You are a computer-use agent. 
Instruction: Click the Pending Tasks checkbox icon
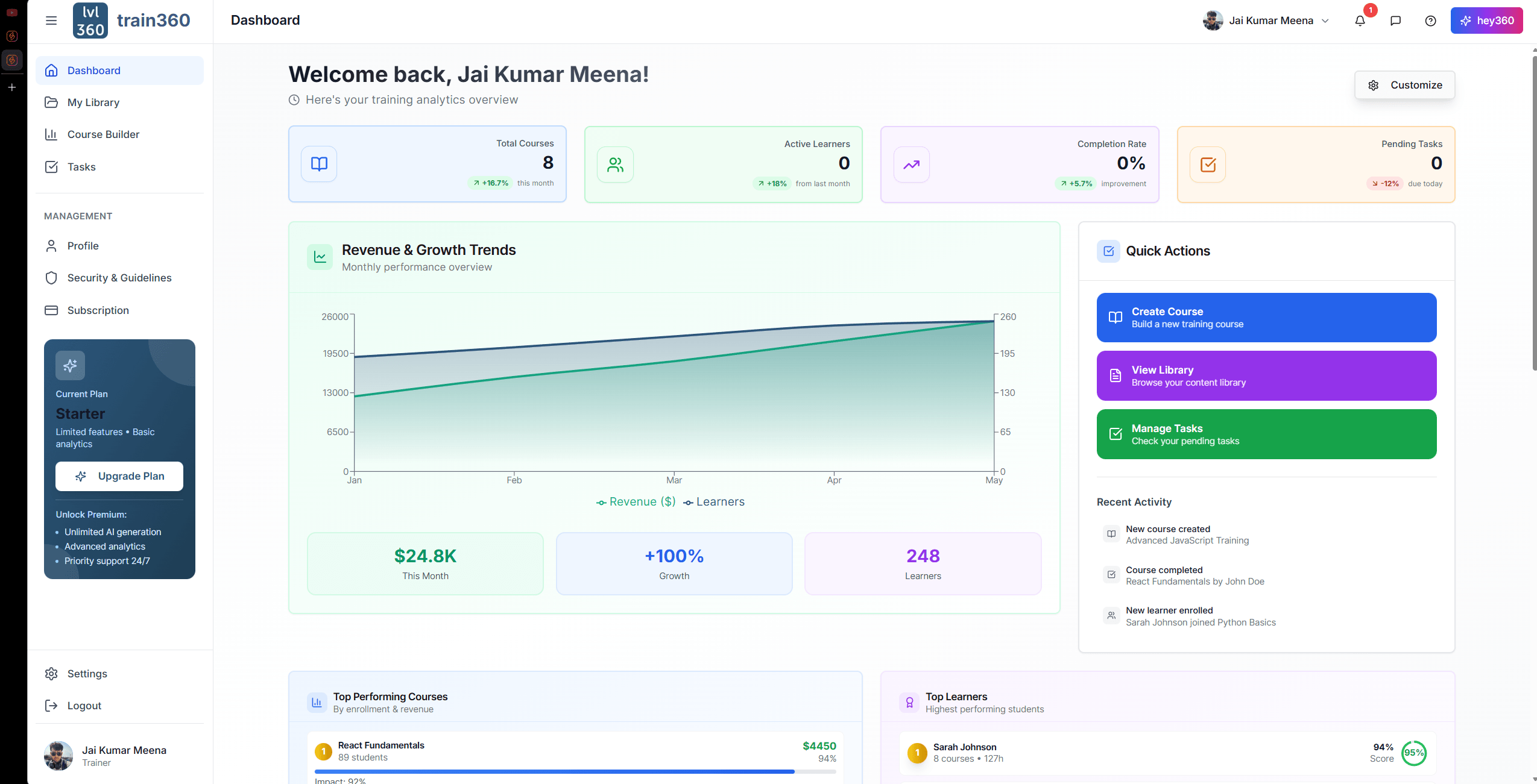coord(1208,165)
